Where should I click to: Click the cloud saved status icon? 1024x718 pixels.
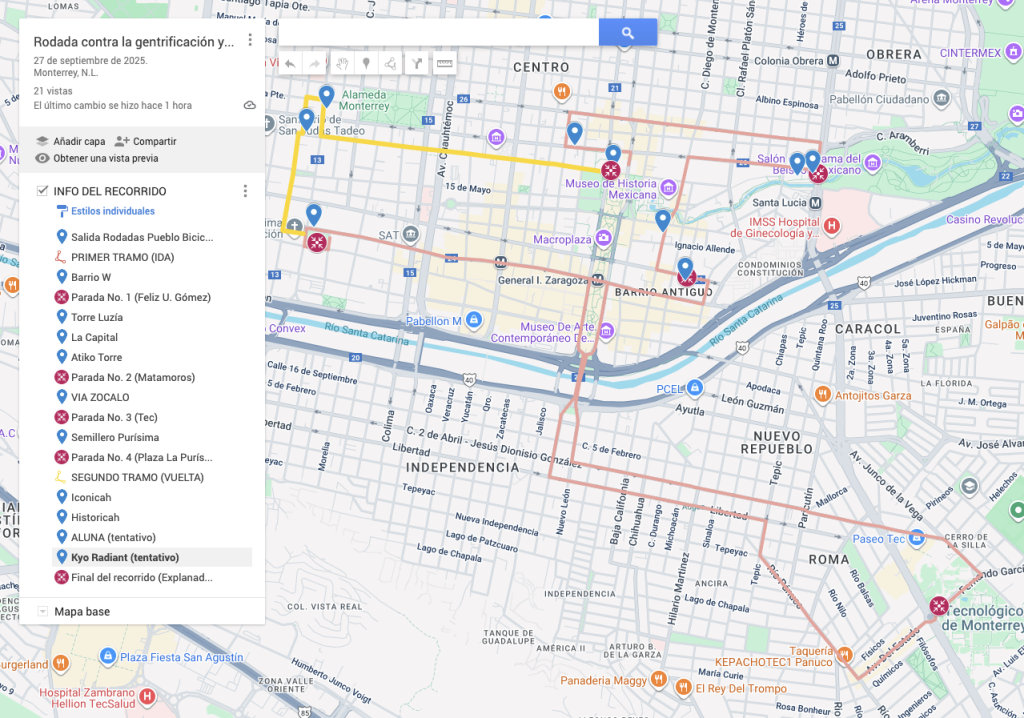[x=249, y=105]
